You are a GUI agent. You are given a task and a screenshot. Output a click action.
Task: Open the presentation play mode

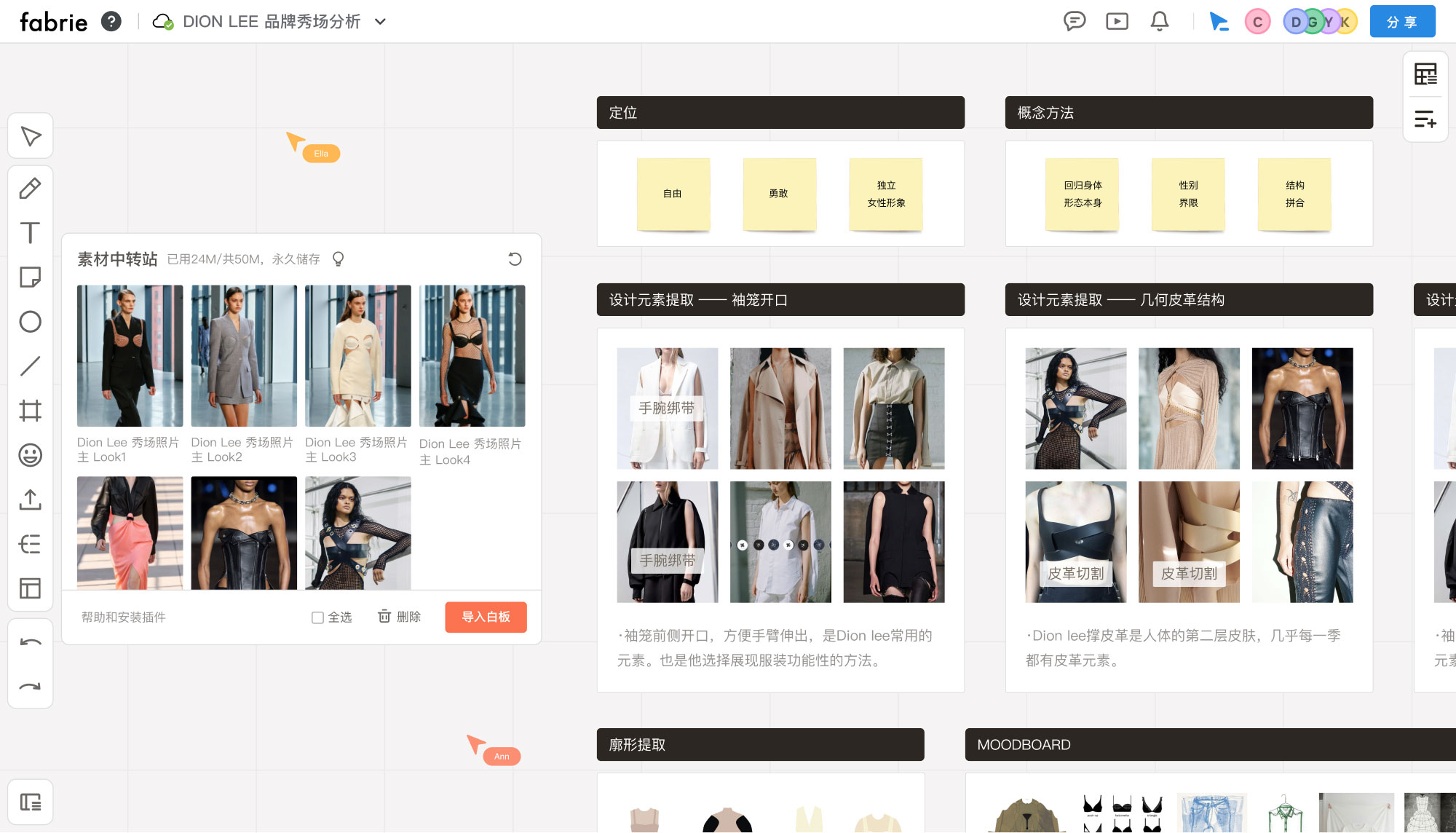pyautogui.click(x=1117, y=21)
